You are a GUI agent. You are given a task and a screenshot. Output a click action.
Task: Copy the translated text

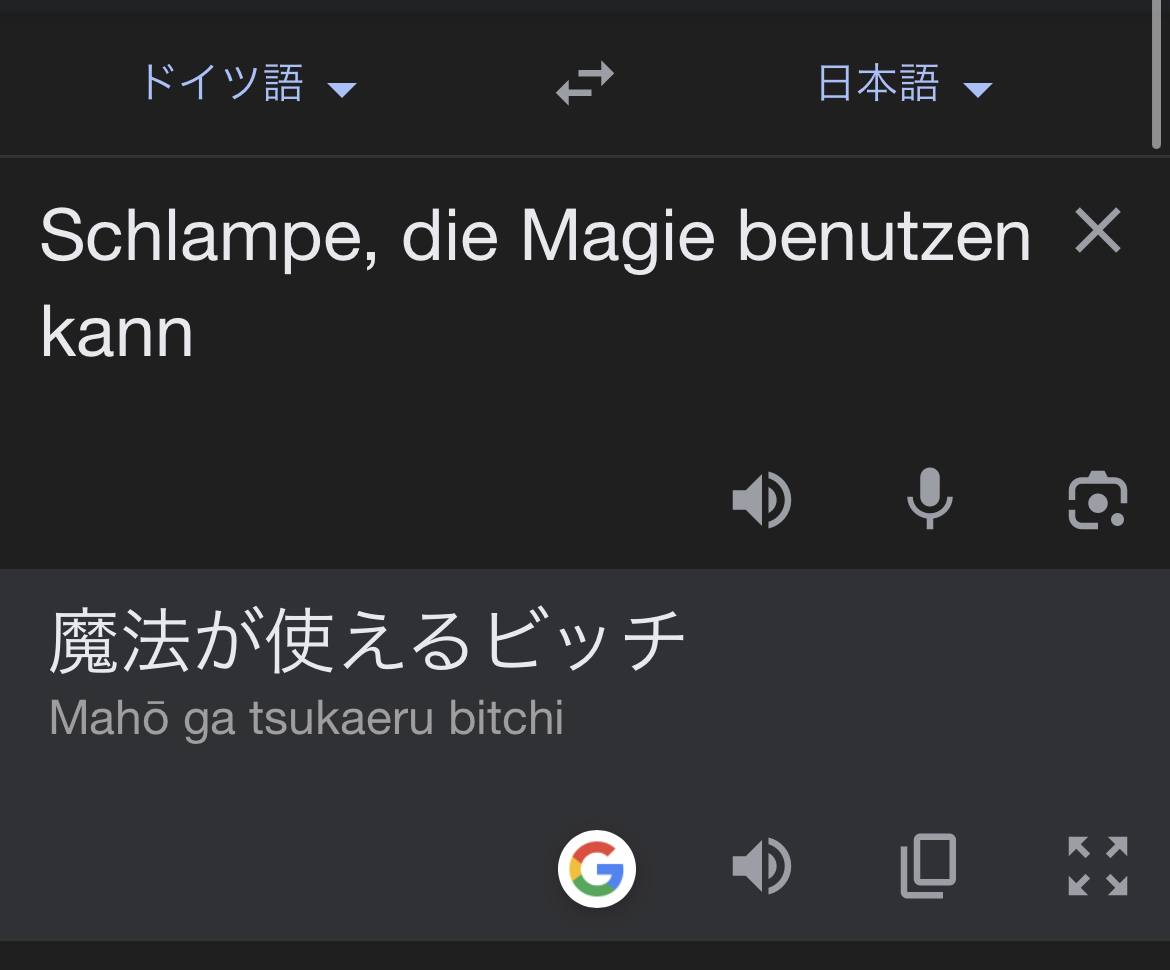(x=929, y=866)
